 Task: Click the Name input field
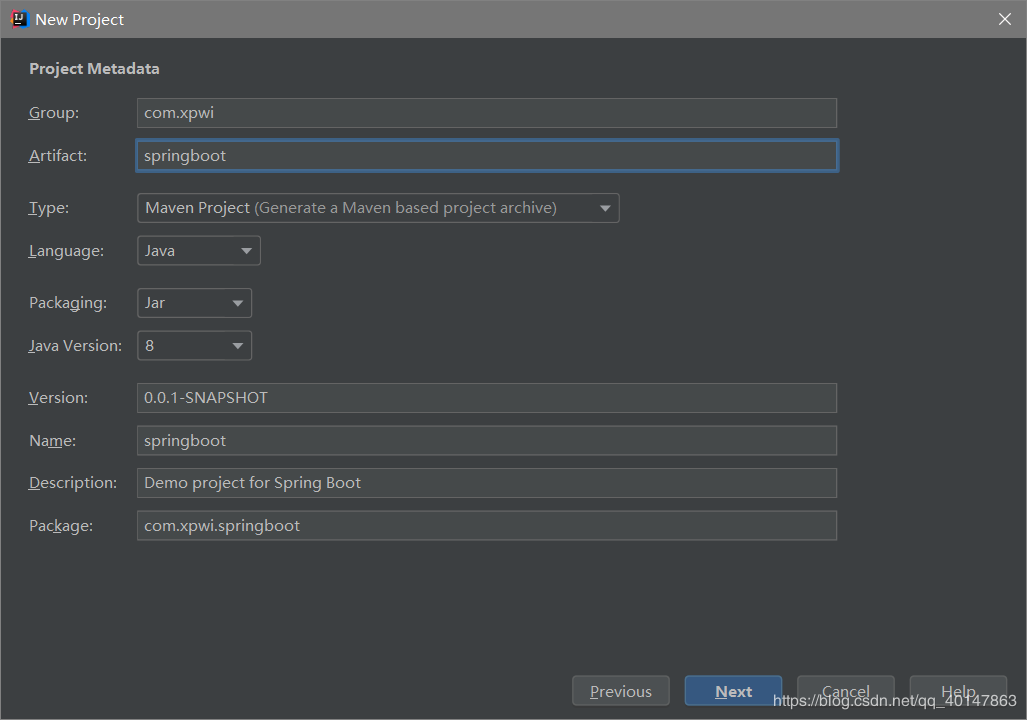coord(486,441)
